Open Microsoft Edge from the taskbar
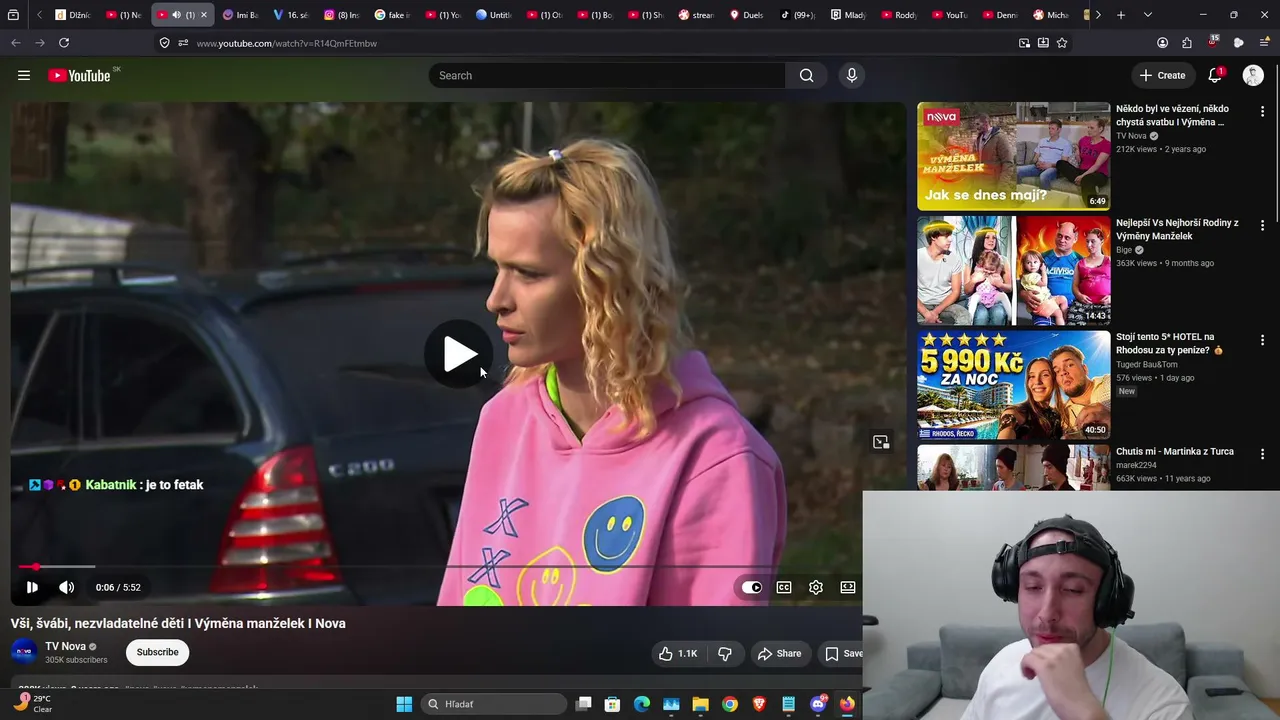This screenshot has height=720, width=1280. click(642, 704)
